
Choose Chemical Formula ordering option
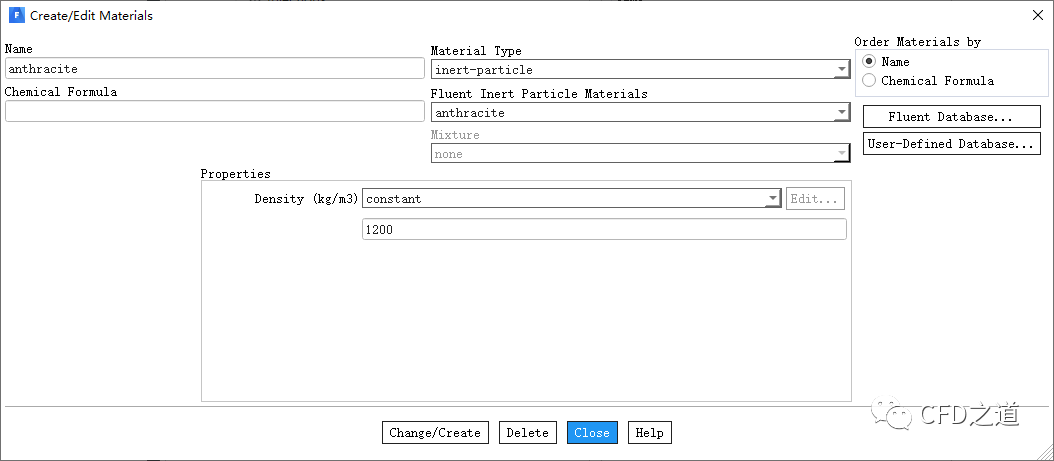(x=869, y=81)
